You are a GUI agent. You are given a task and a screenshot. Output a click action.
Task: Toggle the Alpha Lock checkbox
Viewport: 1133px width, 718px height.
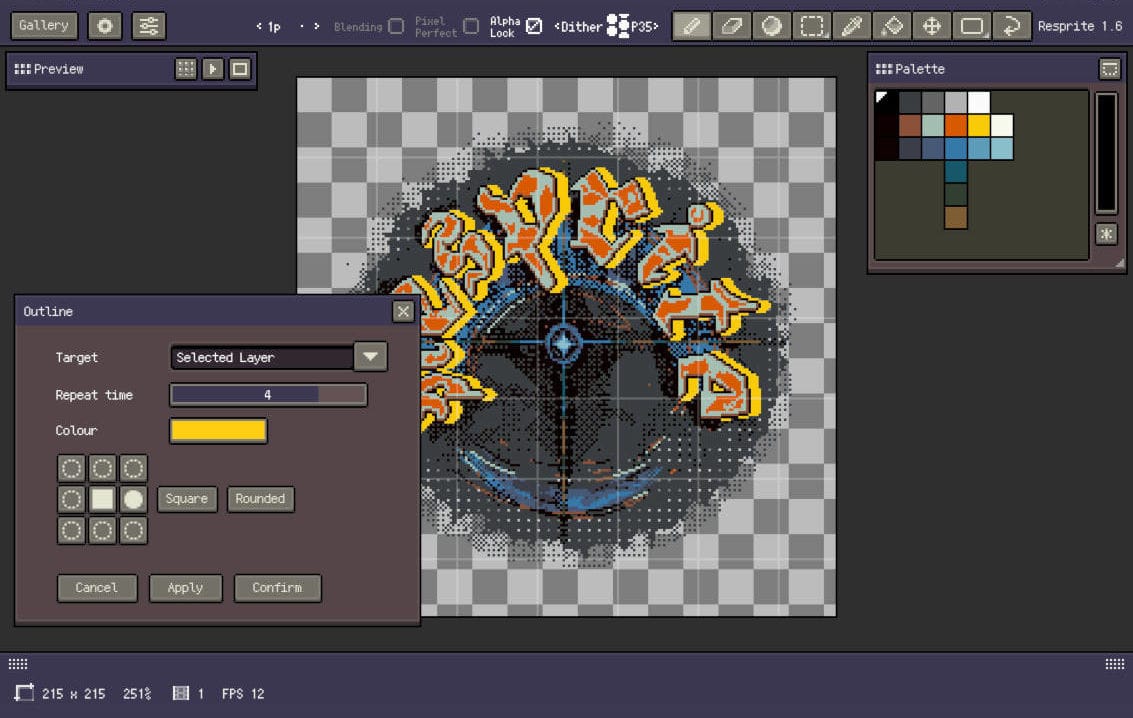(x=534, y=26)
